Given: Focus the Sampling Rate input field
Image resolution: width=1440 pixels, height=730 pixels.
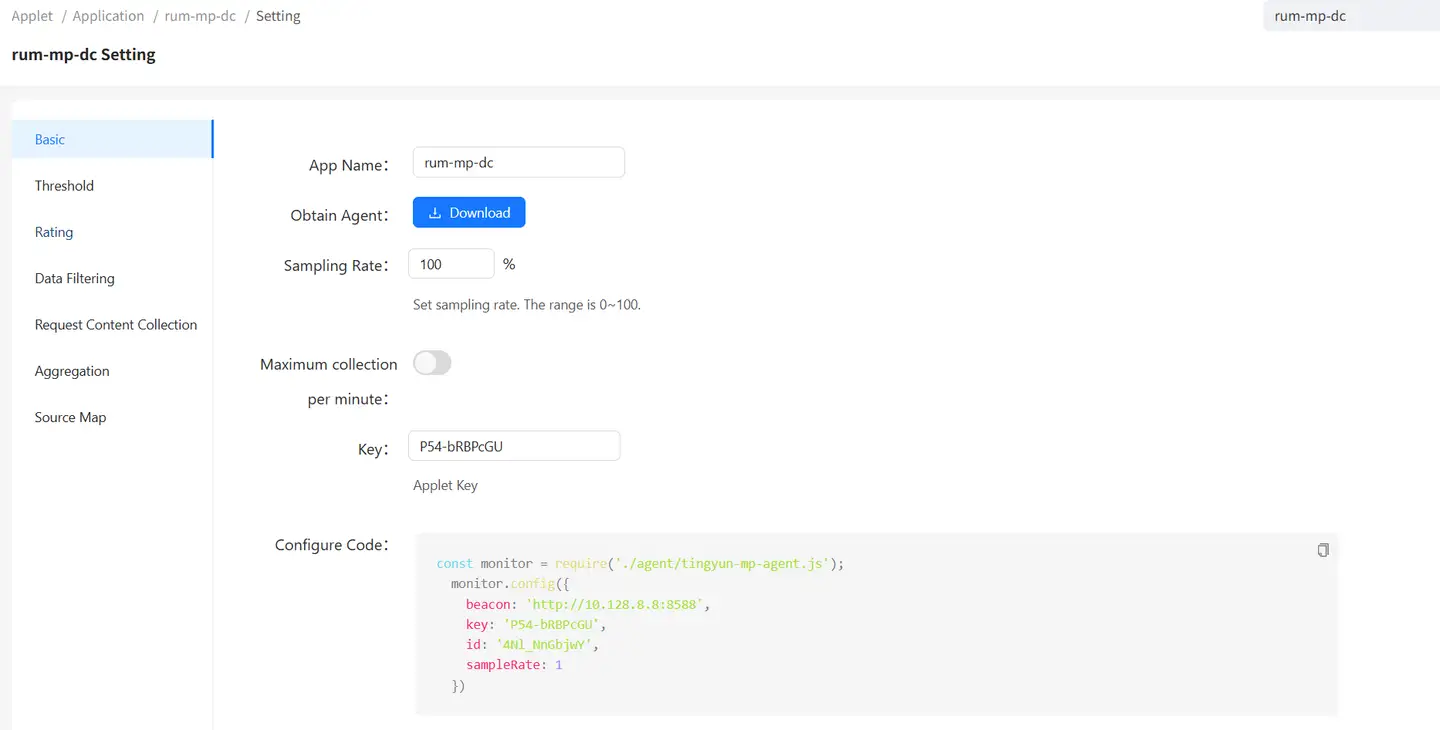Looking at the screenshot, I should point(451,264).
